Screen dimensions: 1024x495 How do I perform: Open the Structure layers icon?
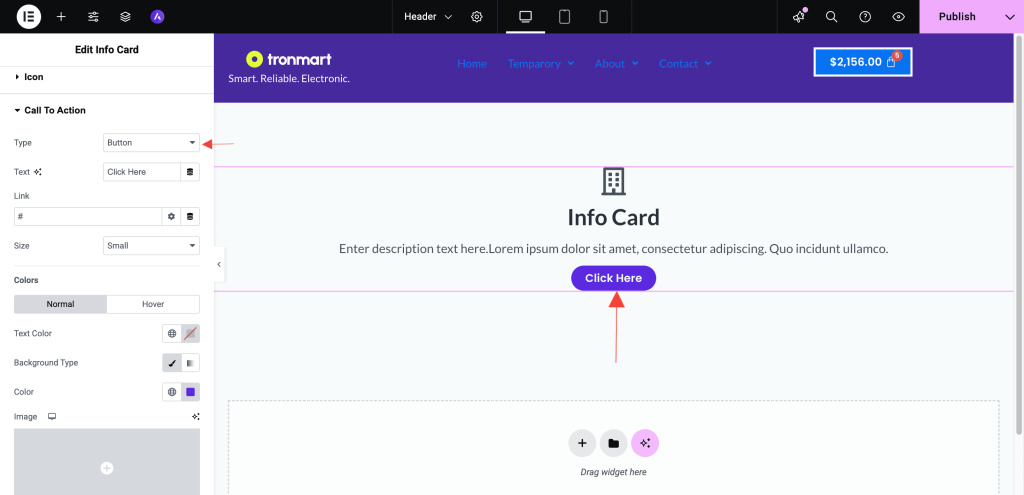(x=125, y=17)
